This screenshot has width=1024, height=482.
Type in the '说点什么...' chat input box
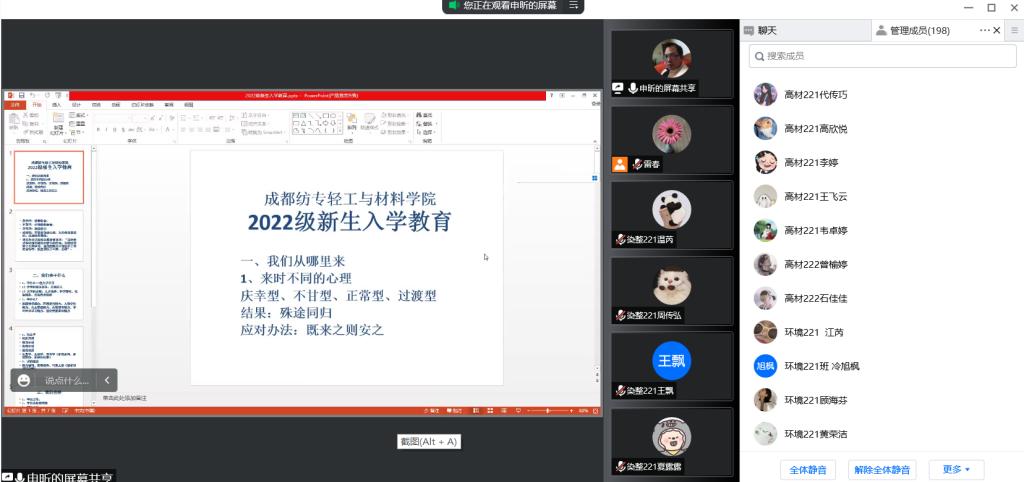tap(66, 380)
